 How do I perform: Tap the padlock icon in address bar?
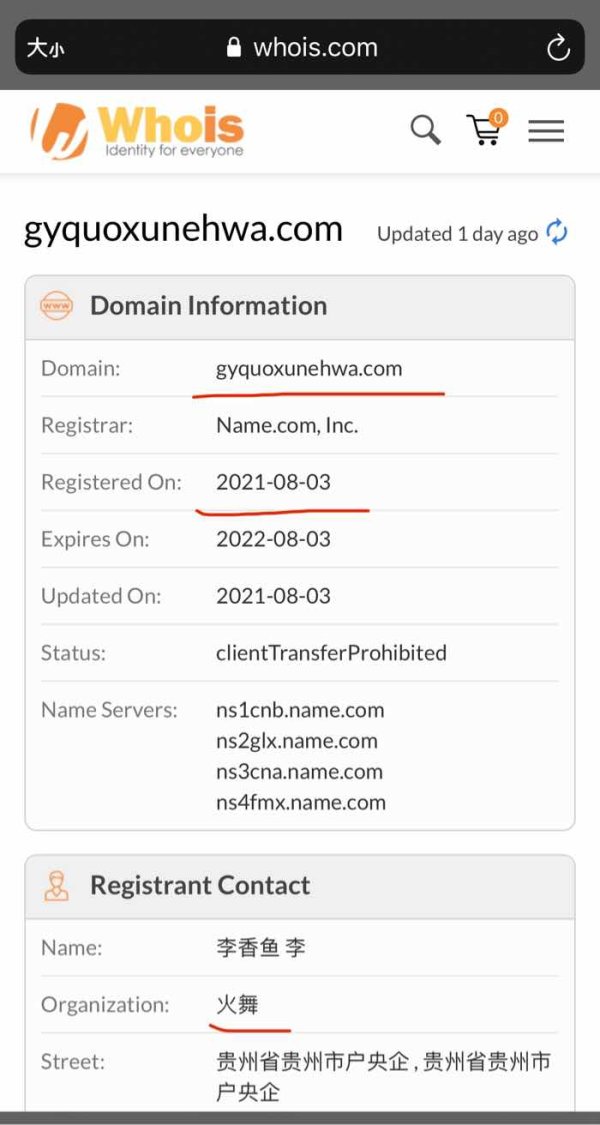[233, 47]
